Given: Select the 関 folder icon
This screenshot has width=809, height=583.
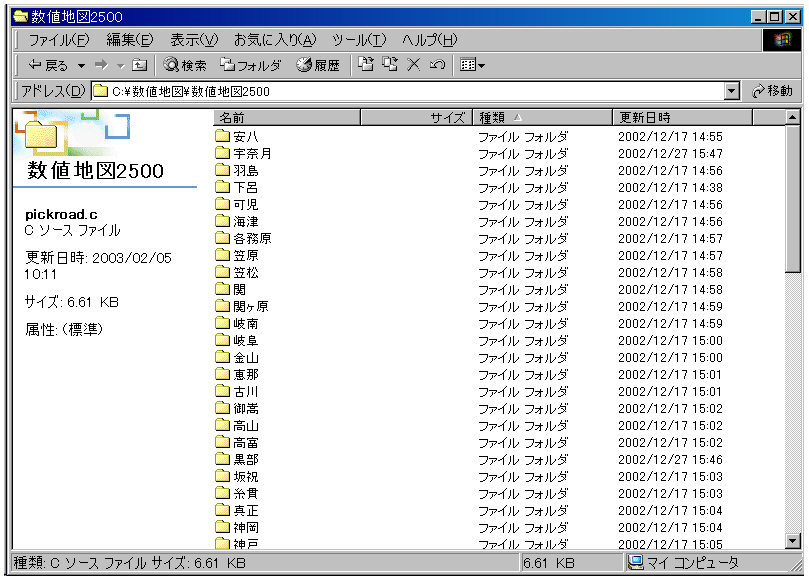Looking at the screenshot, I should (x=222, y=289).
